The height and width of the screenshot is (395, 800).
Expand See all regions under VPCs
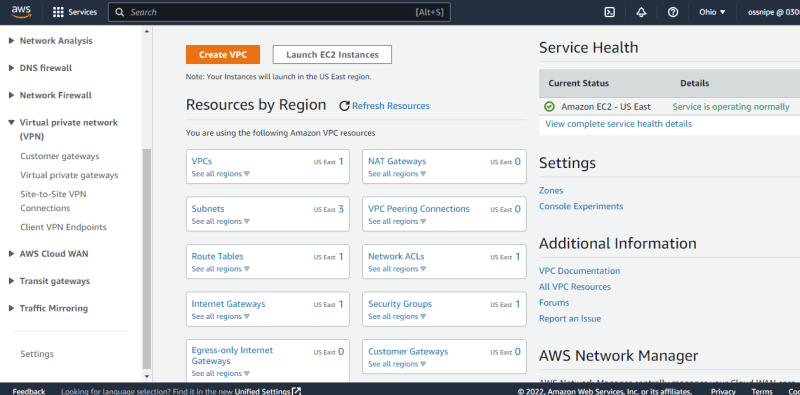(220, 174)
